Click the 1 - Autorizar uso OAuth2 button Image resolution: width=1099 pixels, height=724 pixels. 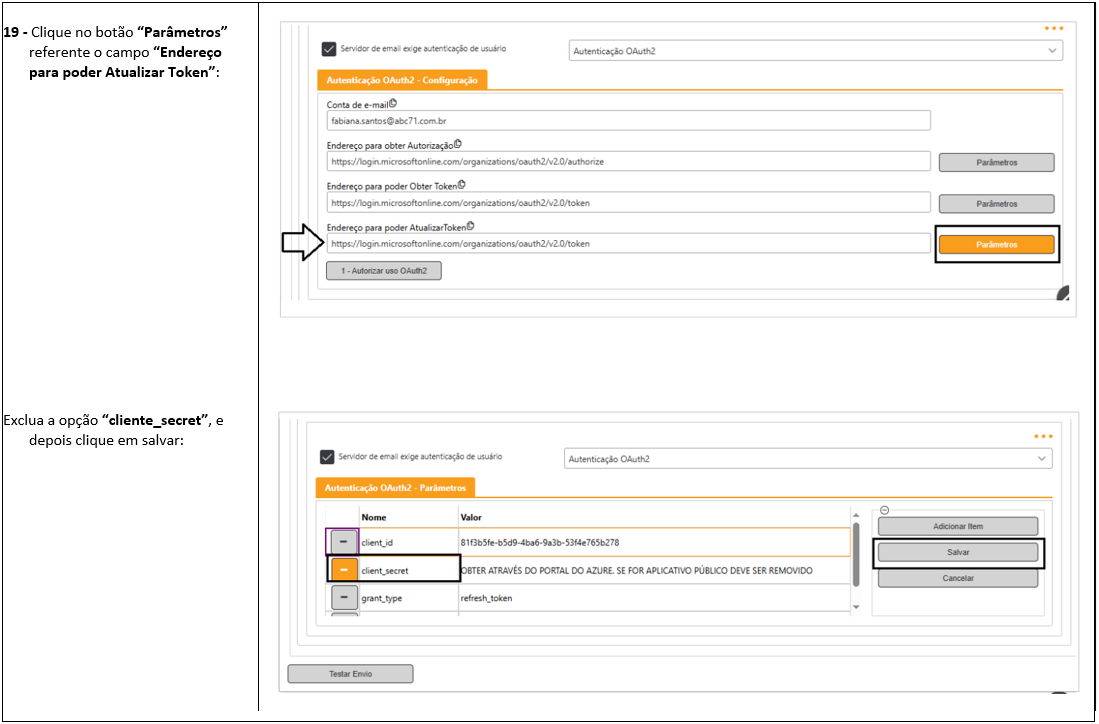pyautogui.click(x=384, y=271)
